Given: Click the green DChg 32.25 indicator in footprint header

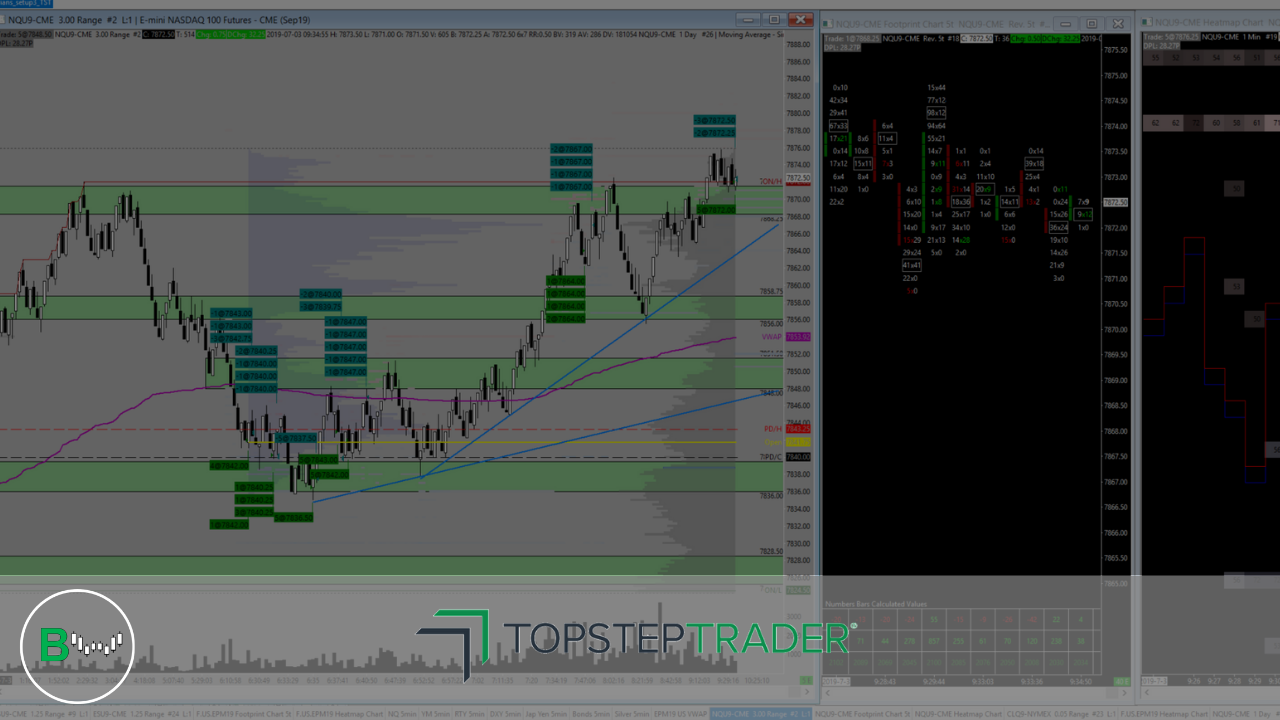Looking at the screenshot, I should point(1059,38).
